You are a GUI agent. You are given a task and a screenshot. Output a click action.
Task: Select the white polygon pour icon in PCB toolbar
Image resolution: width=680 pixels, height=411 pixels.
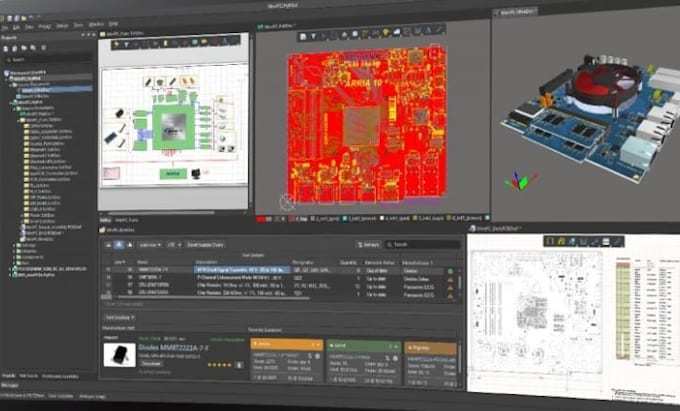click(396, 32)
